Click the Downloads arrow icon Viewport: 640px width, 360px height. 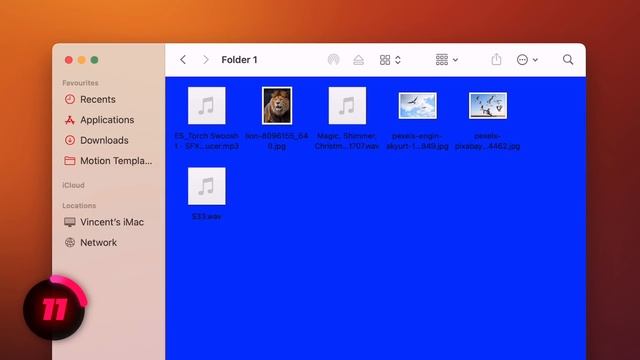pos(70,140)
